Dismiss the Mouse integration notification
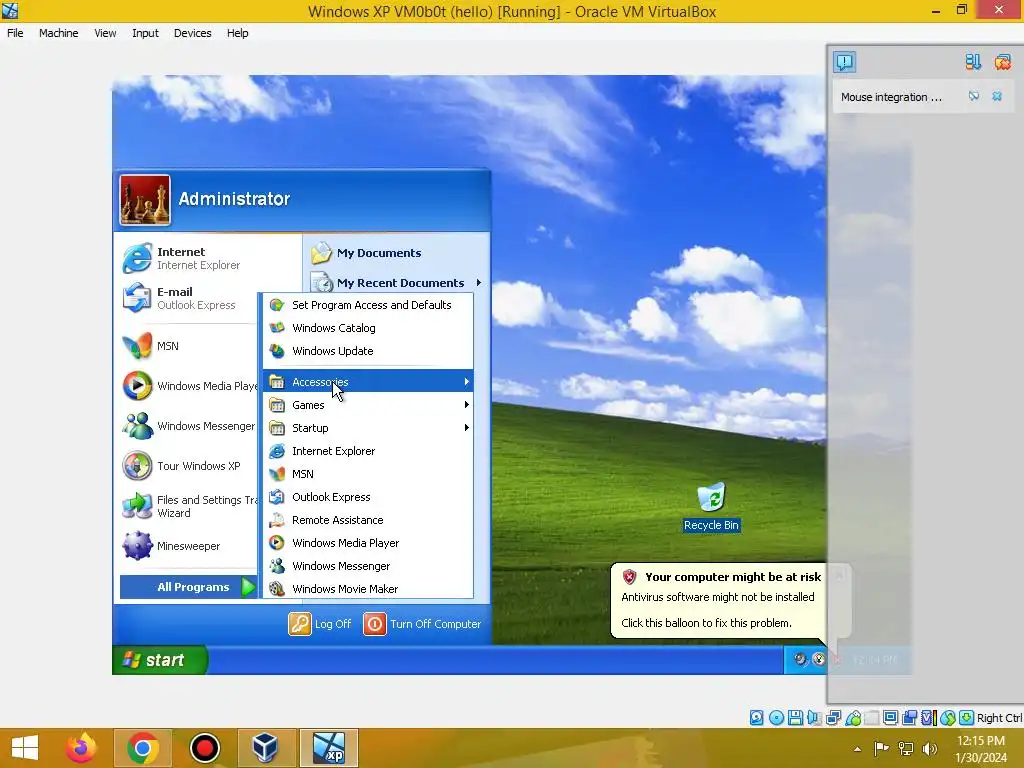This screenshot has height=768, width=1024. (997, 97)
